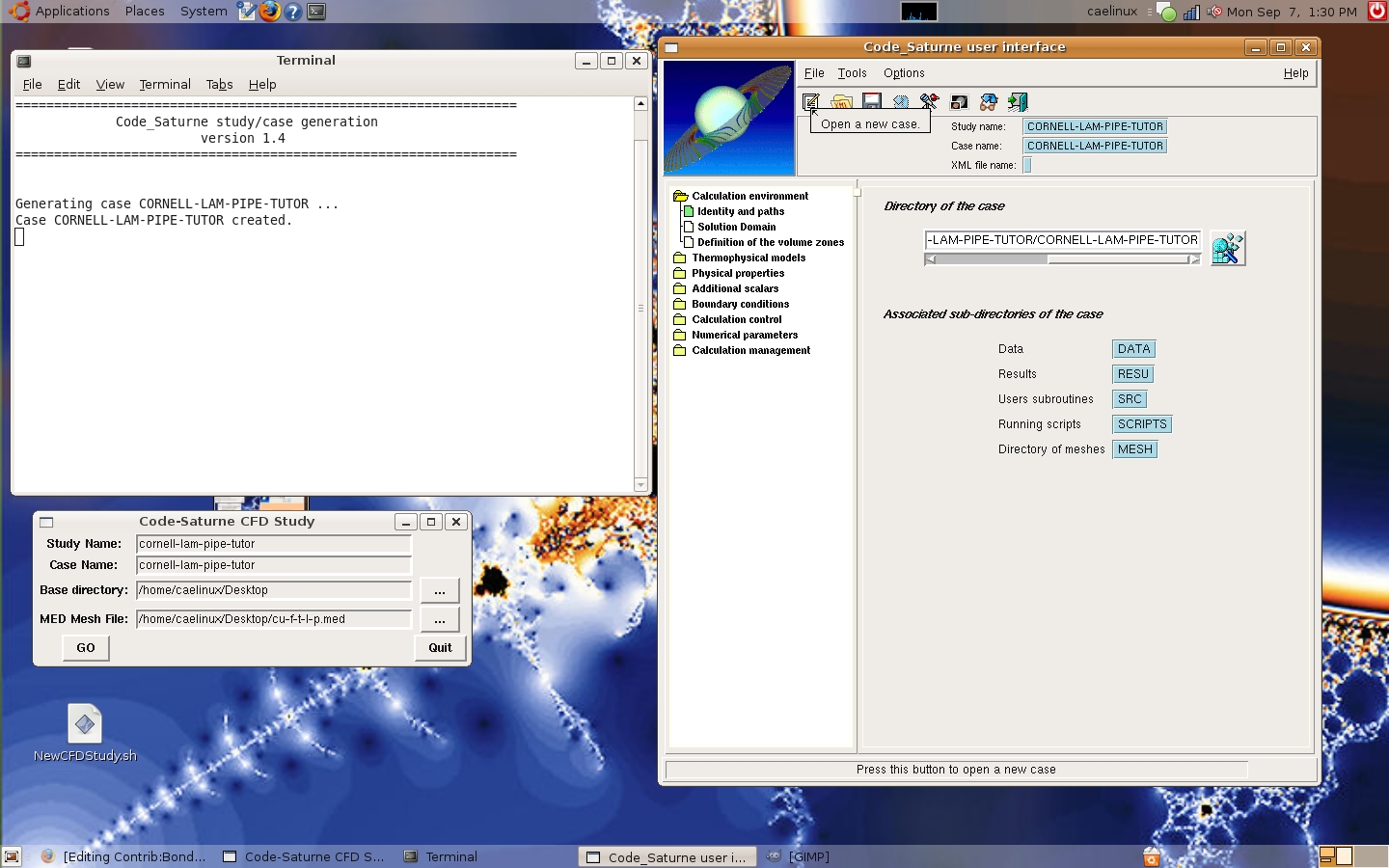
Task: Open the help launcher in top panel
Action: (293, 12)
